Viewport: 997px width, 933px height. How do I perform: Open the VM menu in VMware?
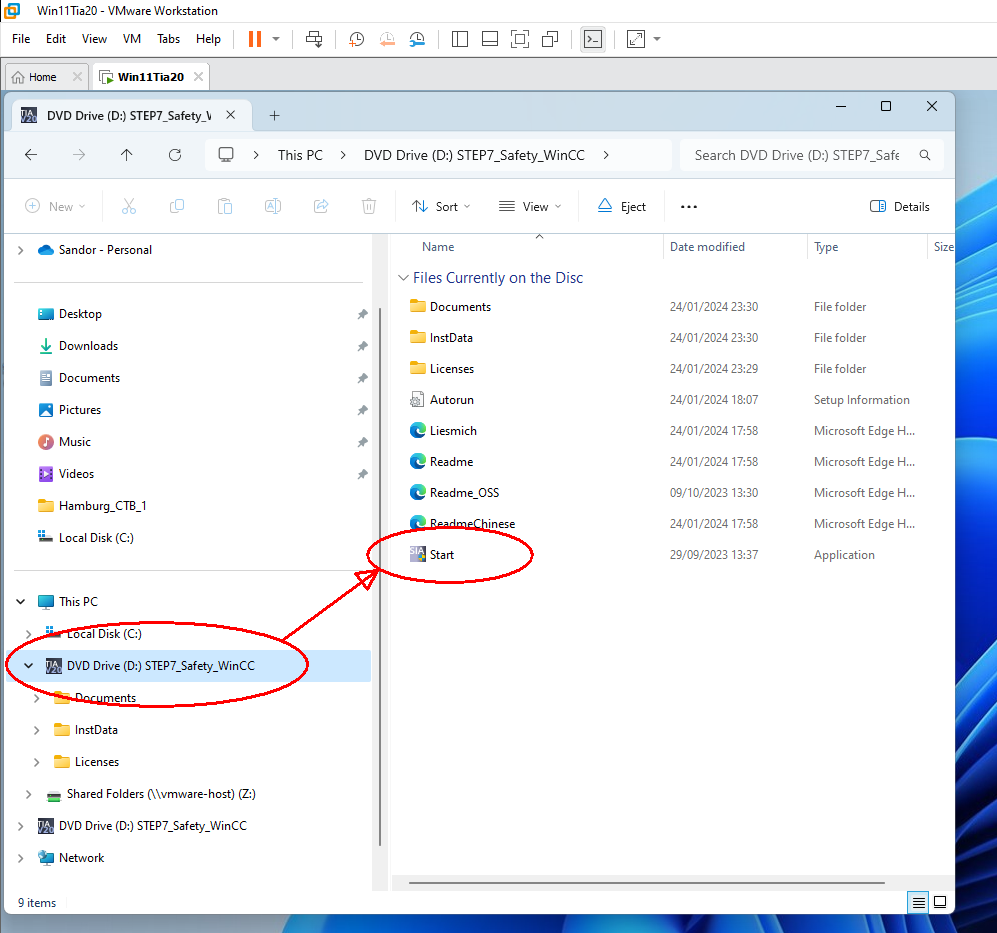pyautogui.click(x=131, y=39)
